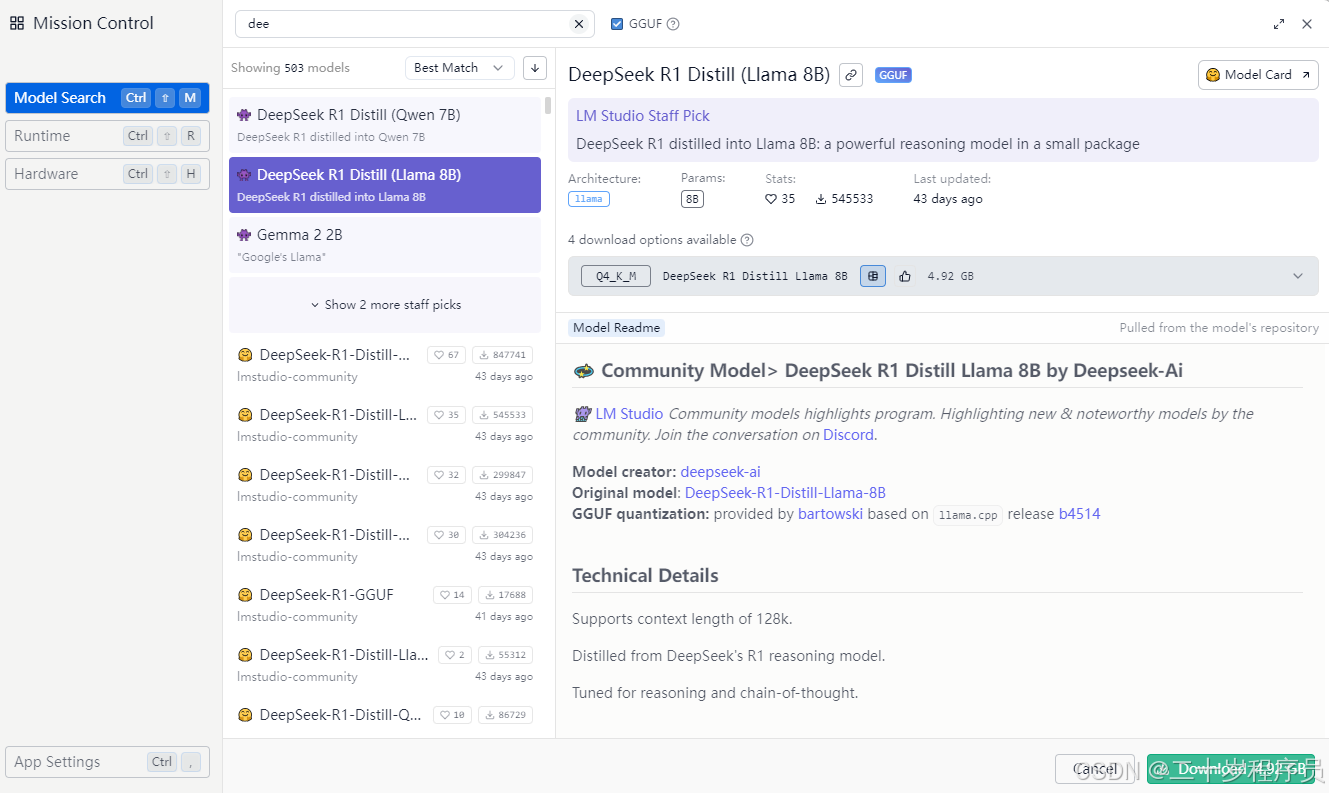
Task: Open the DeepSeek-R1-Distill-Llama-8B original model link
Action: 785,493
